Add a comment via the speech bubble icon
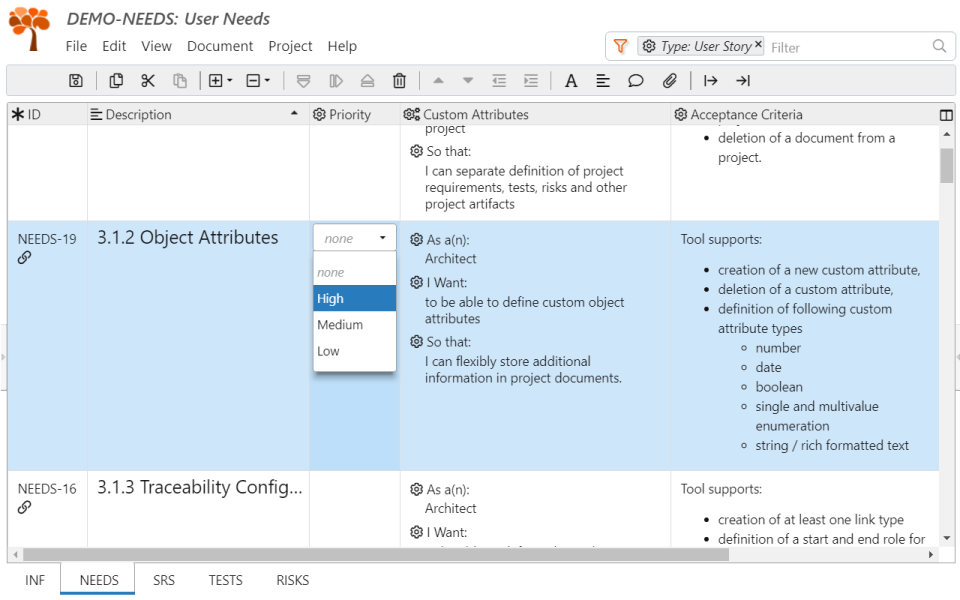The height and width of the screenshot is (600, 960). tap(636, 80)
